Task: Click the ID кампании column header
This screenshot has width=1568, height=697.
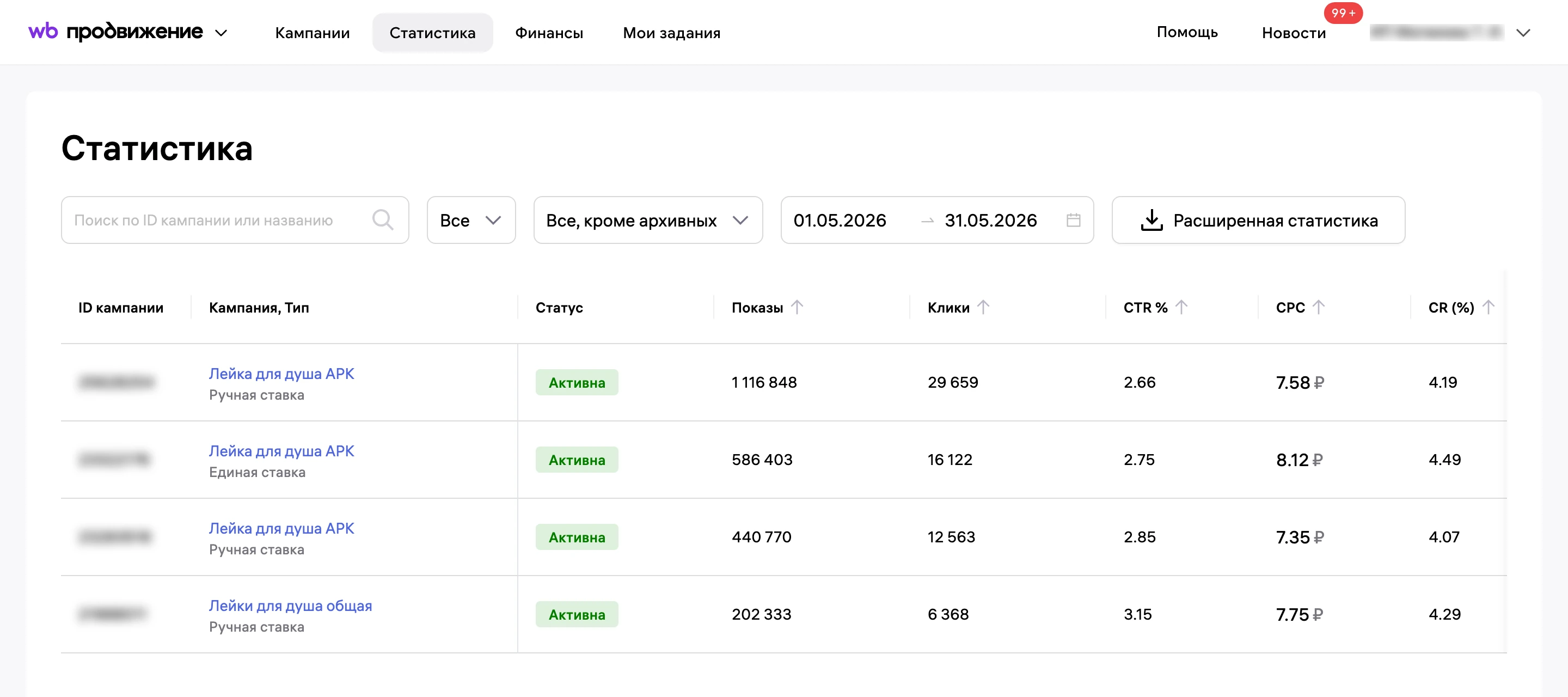Action: coord(120,308)
